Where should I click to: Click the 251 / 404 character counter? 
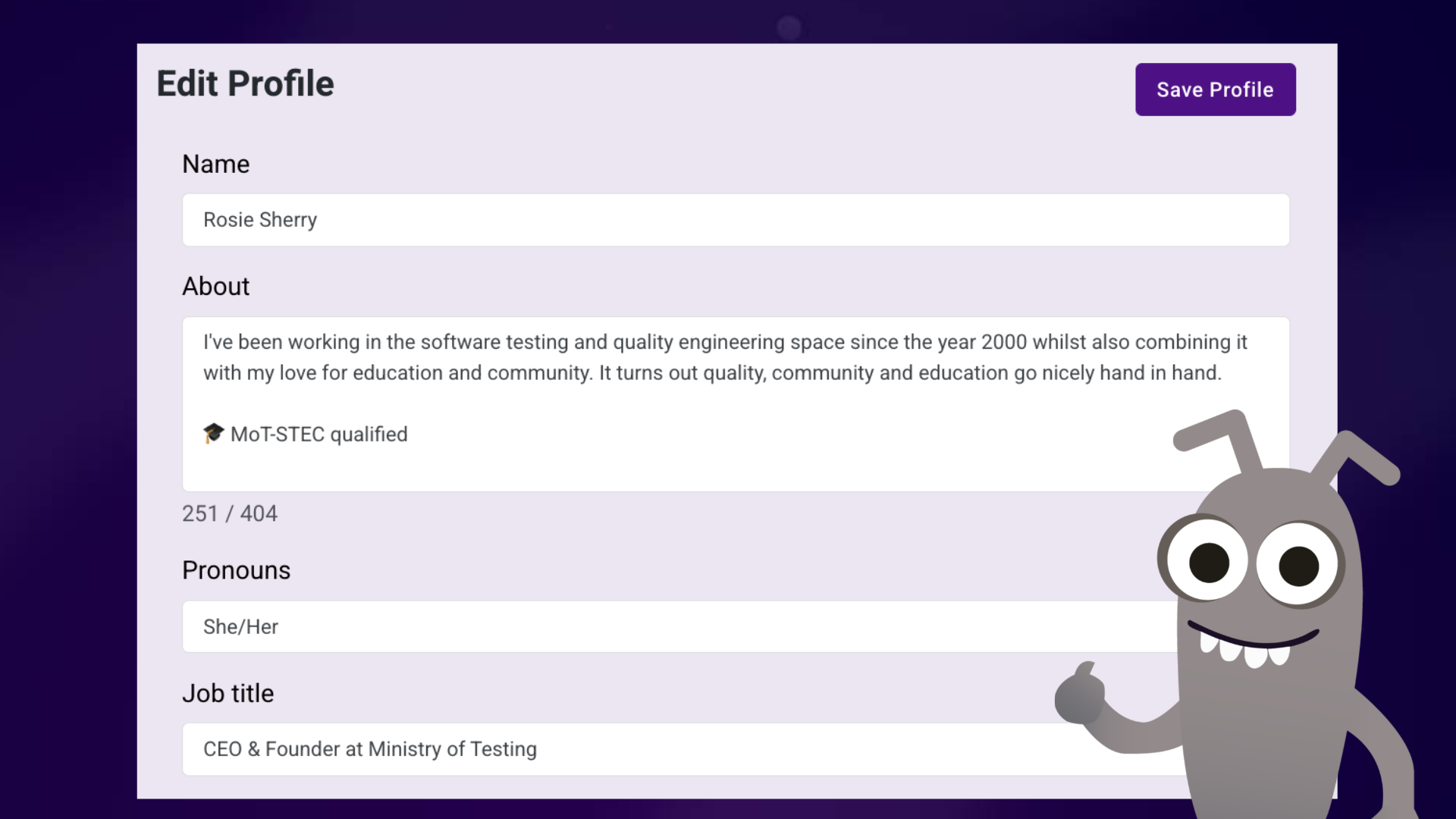point(229,513)
